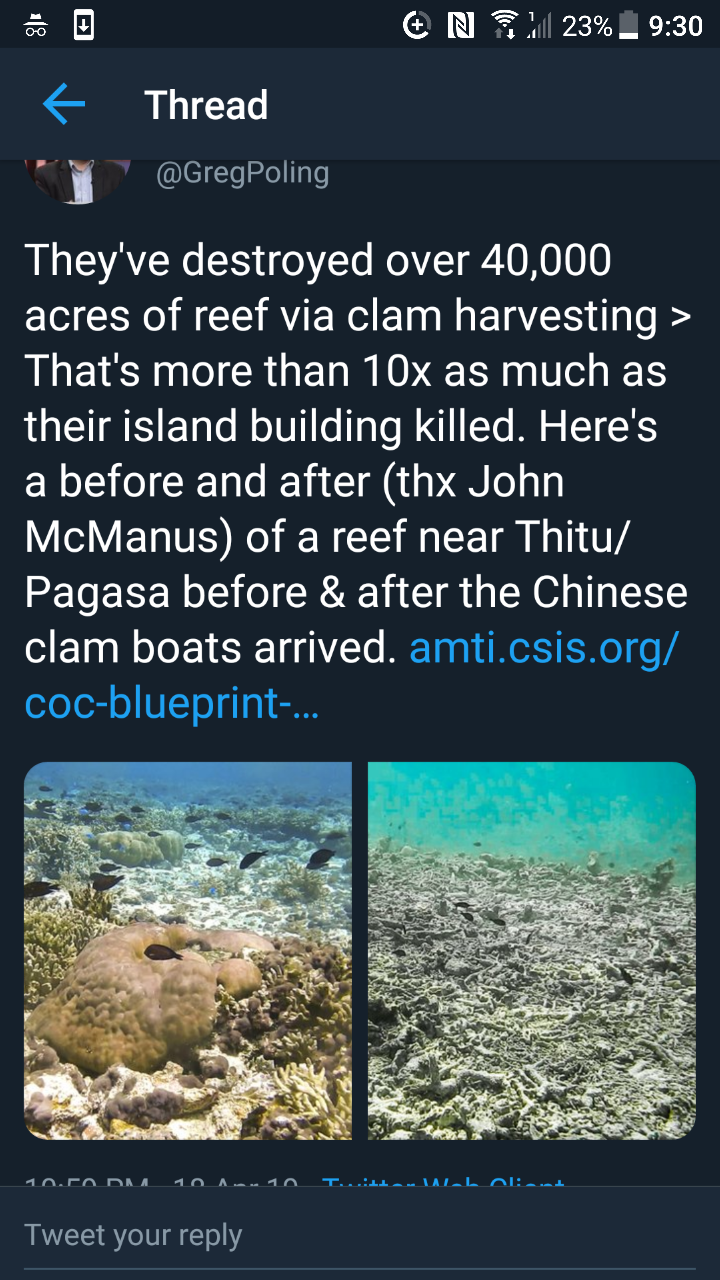Viewport: 720px width, 1280px height.
Task: Tap the 23% battery percentage text
Action: [587, 26]
